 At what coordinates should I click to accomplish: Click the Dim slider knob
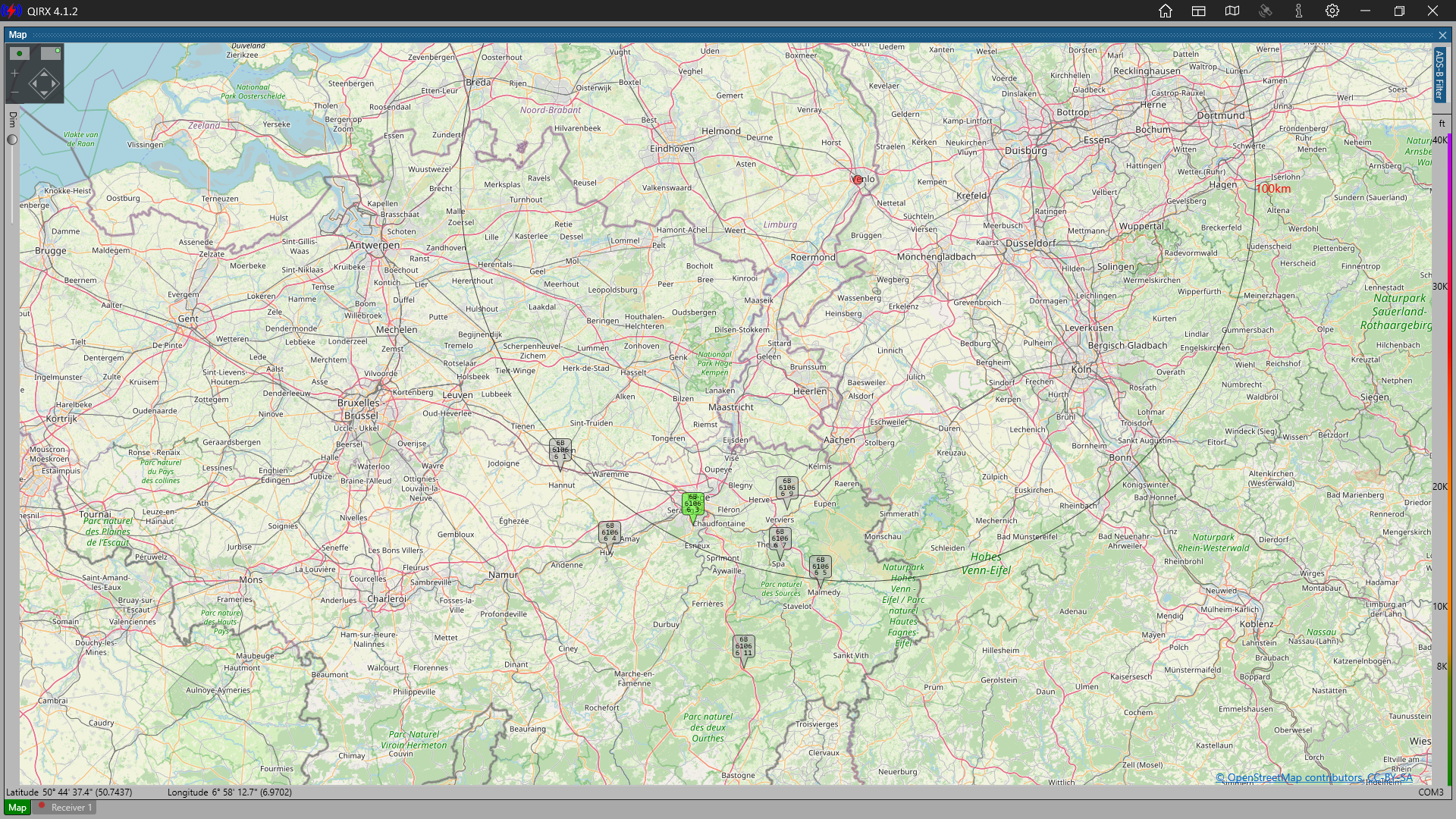[12, 140]
